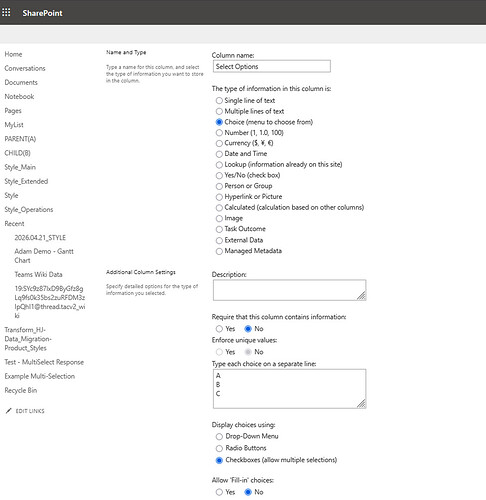Set Require column information to Yes
The width and height of the screenshot is (486, 500).
(x=219, y=329)
